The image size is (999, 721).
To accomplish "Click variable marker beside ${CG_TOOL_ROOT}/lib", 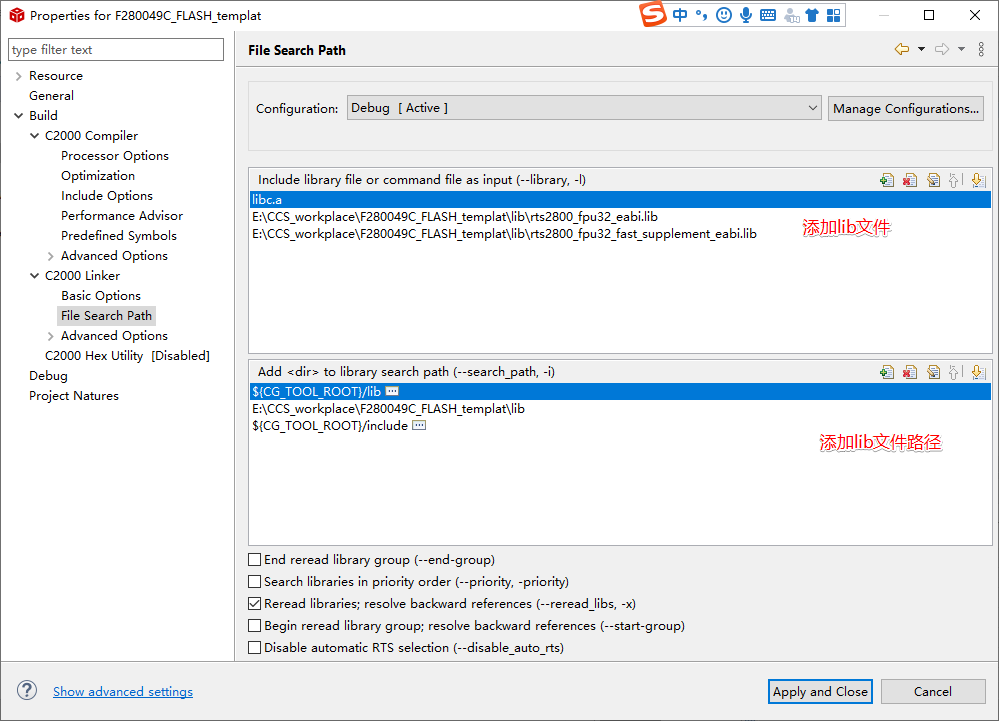I will 392,391.
